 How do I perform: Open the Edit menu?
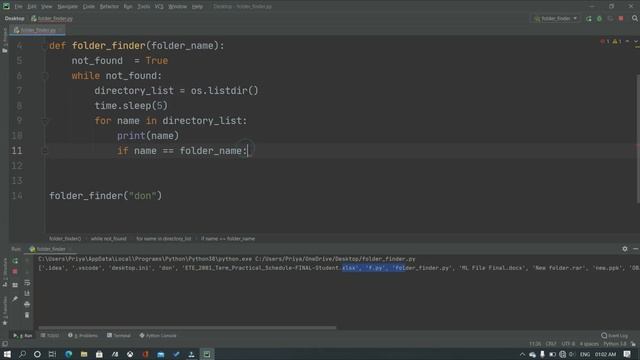coord(32,7)
